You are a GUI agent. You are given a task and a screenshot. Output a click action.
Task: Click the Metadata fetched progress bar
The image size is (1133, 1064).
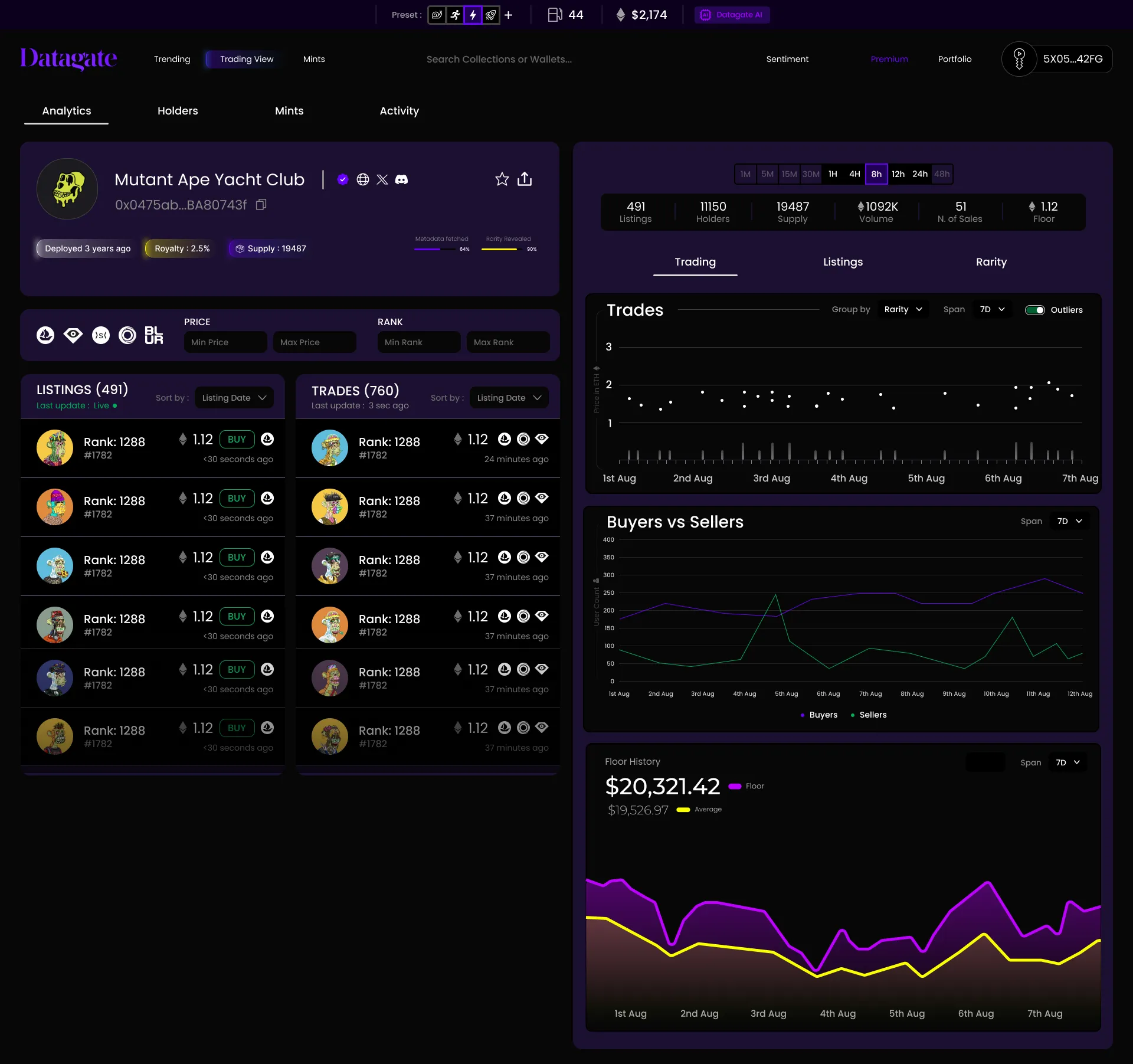435,249
